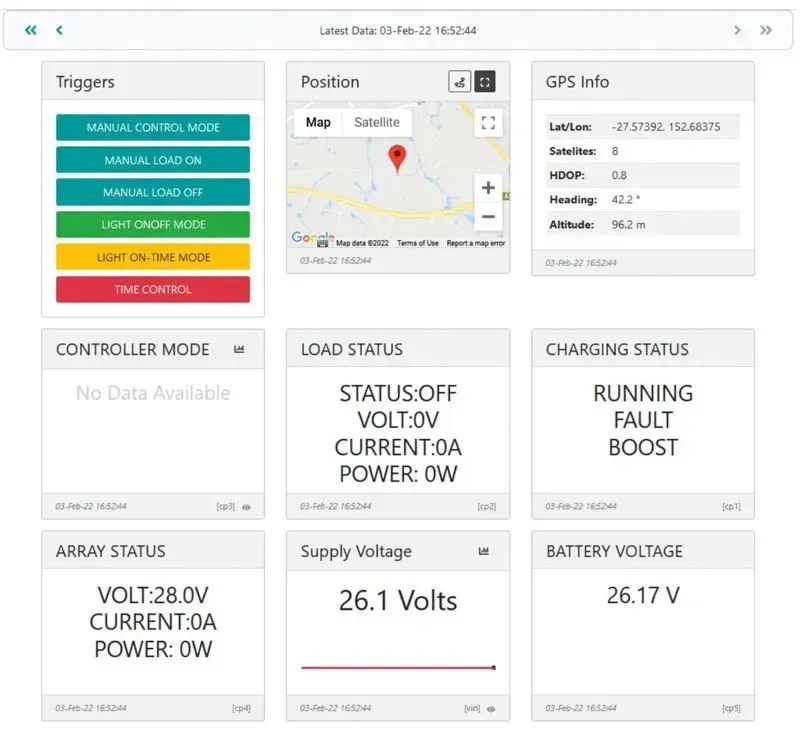Activate LIGHT ON-TIME MODE button
The width and height of the screenshot is (800, 733).
coord(153,257)
